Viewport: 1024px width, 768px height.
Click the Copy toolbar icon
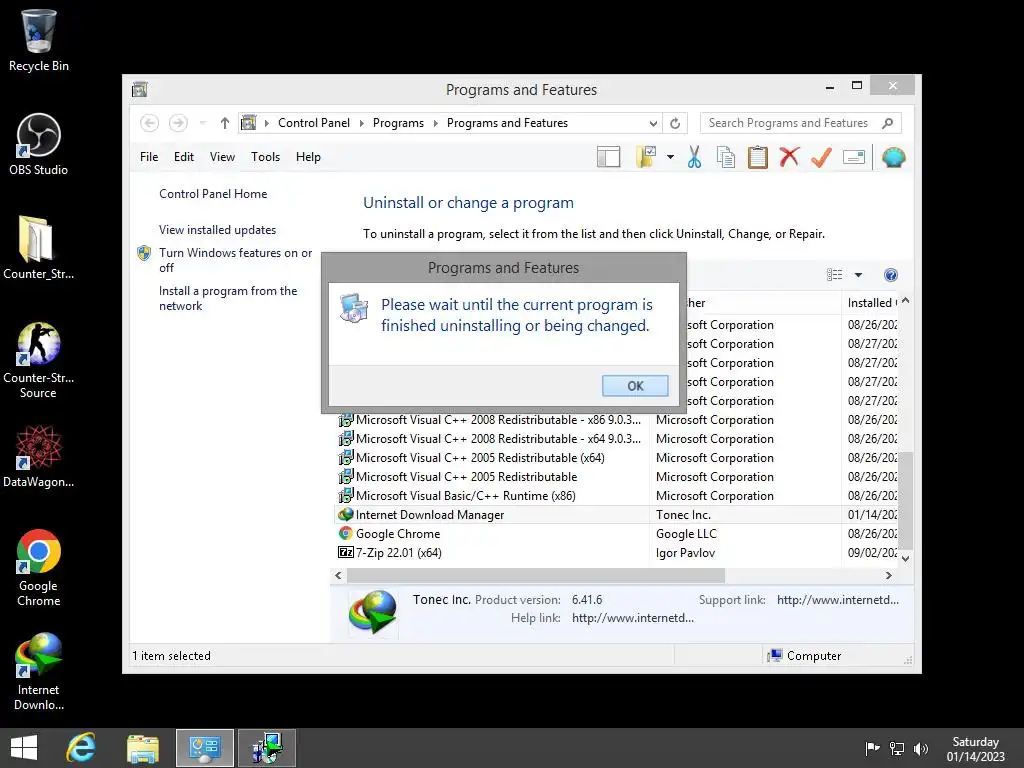tap(726, 157)
